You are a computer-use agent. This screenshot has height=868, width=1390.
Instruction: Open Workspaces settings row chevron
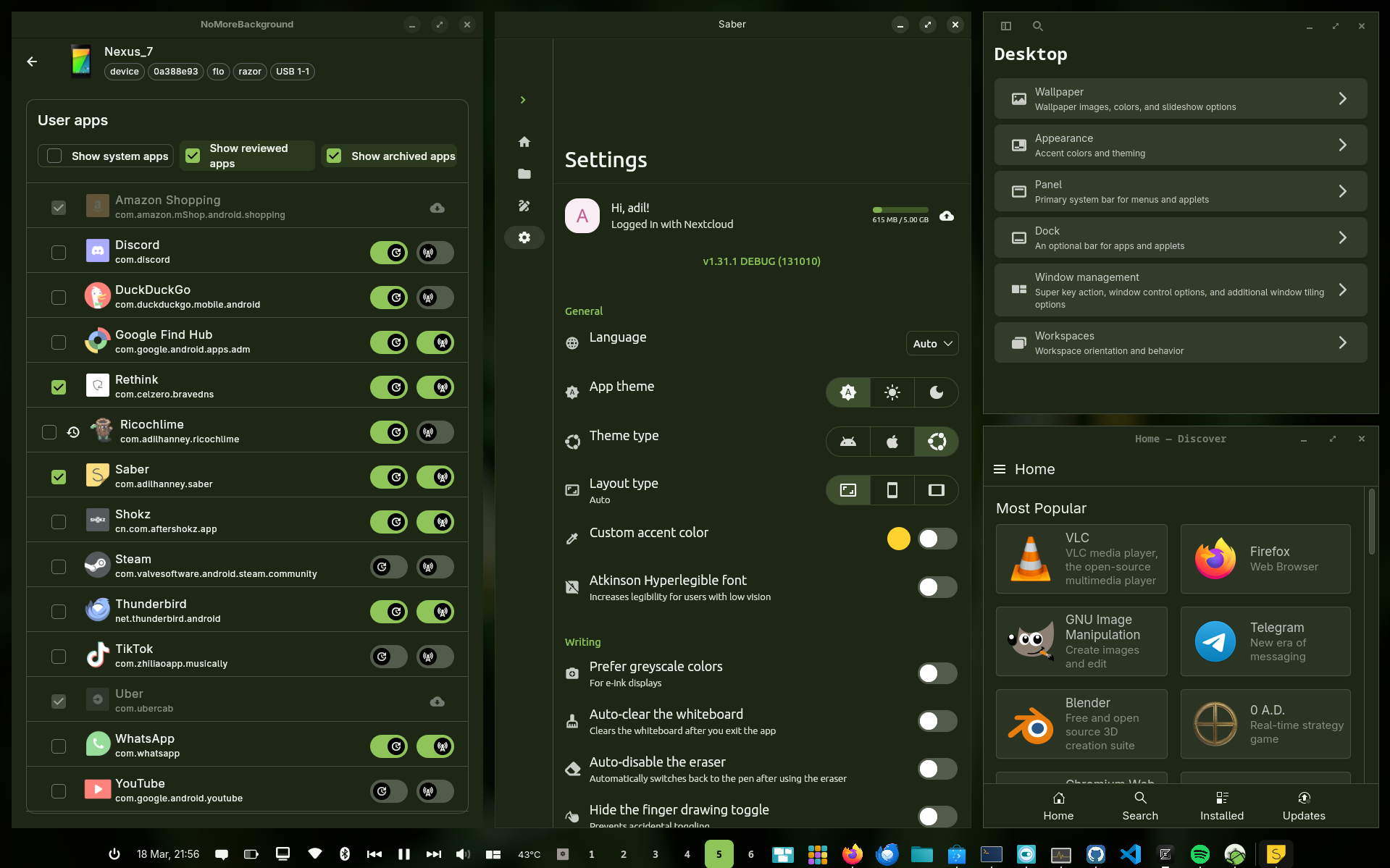[x=1342, y=342]
